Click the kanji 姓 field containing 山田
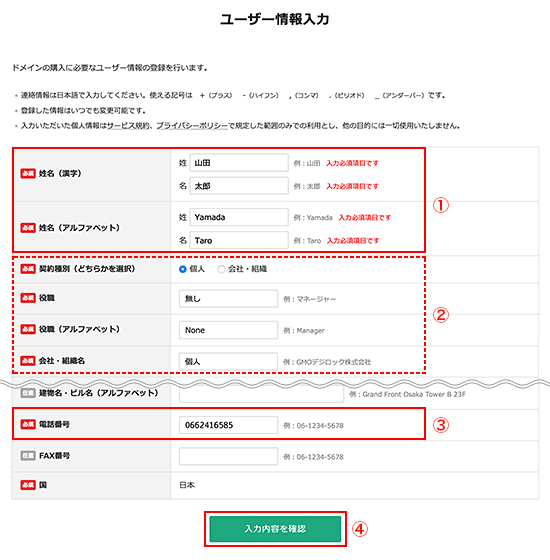The width and height of the screenshot is (550, 560). [239, 163]
